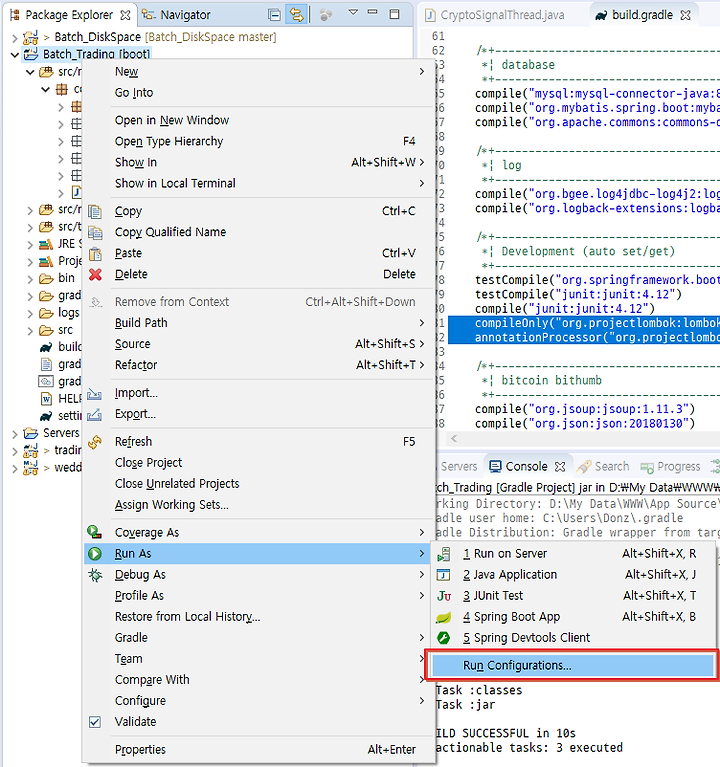This screenshot has height=767, width=720.
Task: Choose Run Configurations... entry
Action: pyautogui.click(x=572, y=666)
